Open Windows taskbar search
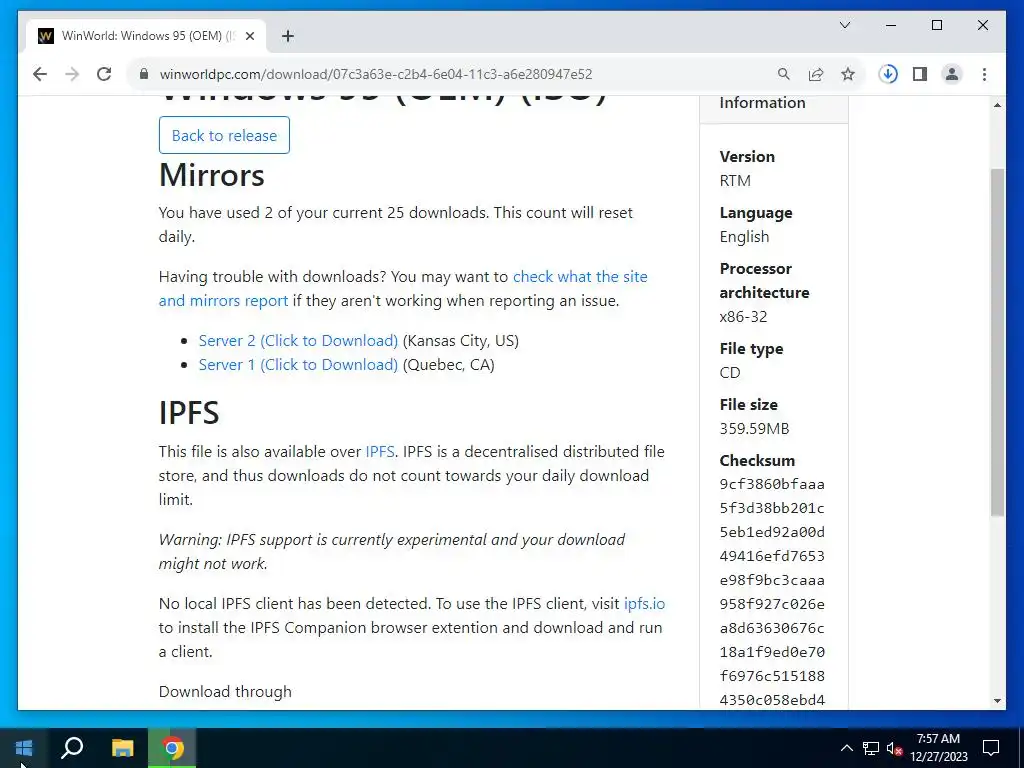This screenshot has width=1024, height=768. 72,748
